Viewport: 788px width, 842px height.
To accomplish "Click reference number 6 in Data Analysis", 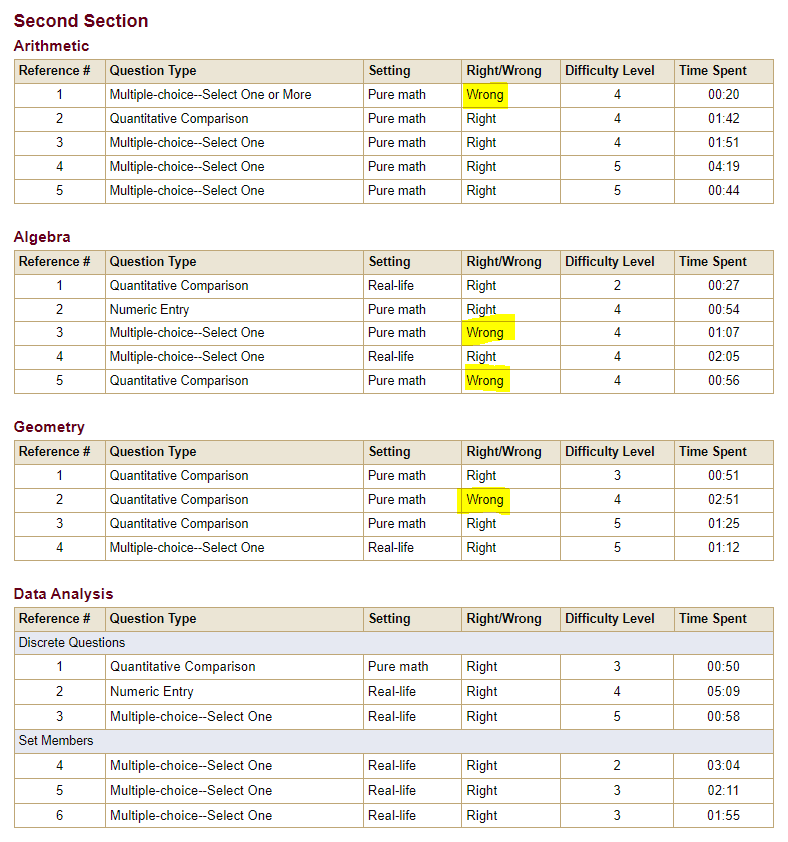I will tap(60, 816).
